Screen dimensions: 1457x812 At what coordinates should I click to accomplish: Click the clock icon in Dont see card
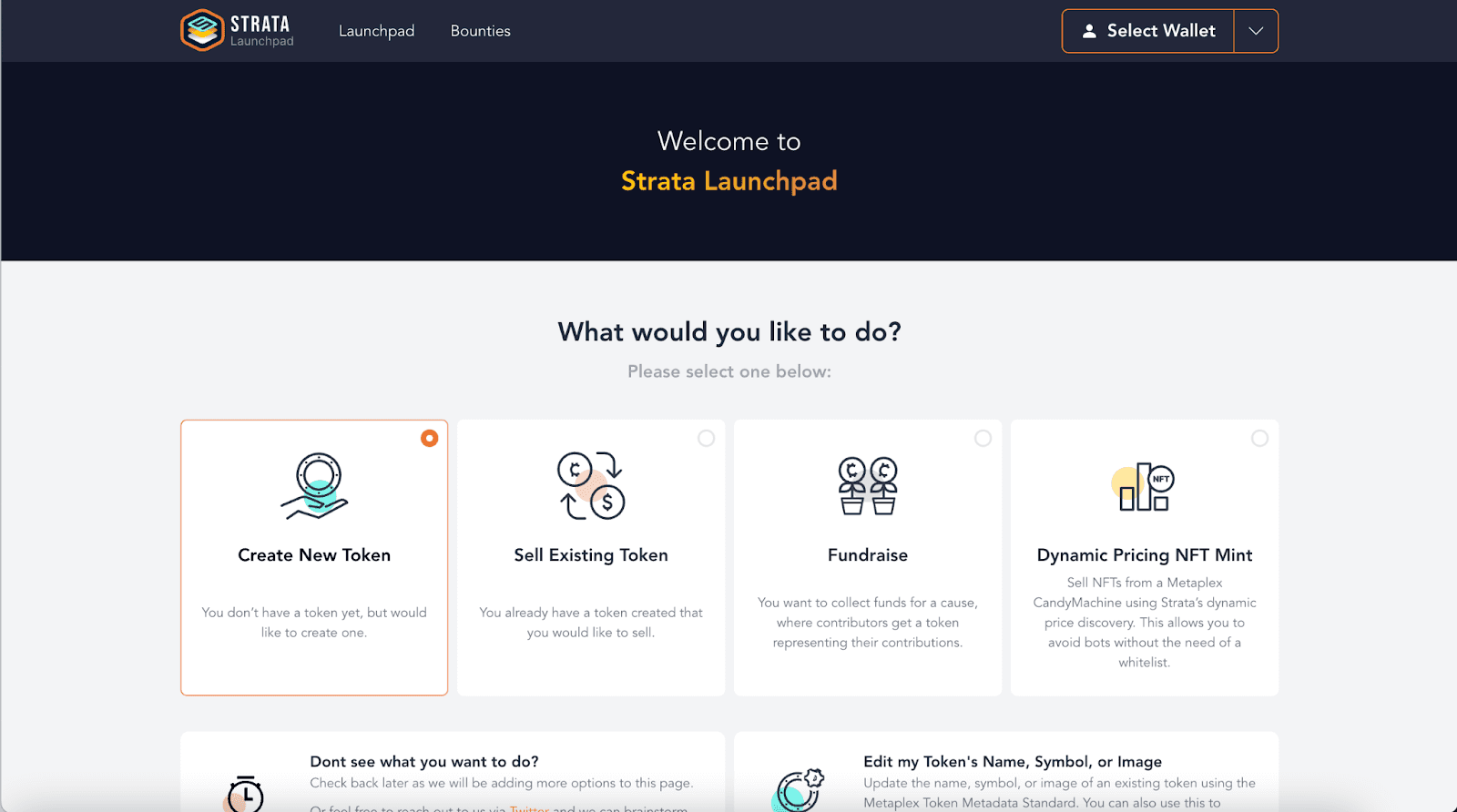(x=245, y=793)
